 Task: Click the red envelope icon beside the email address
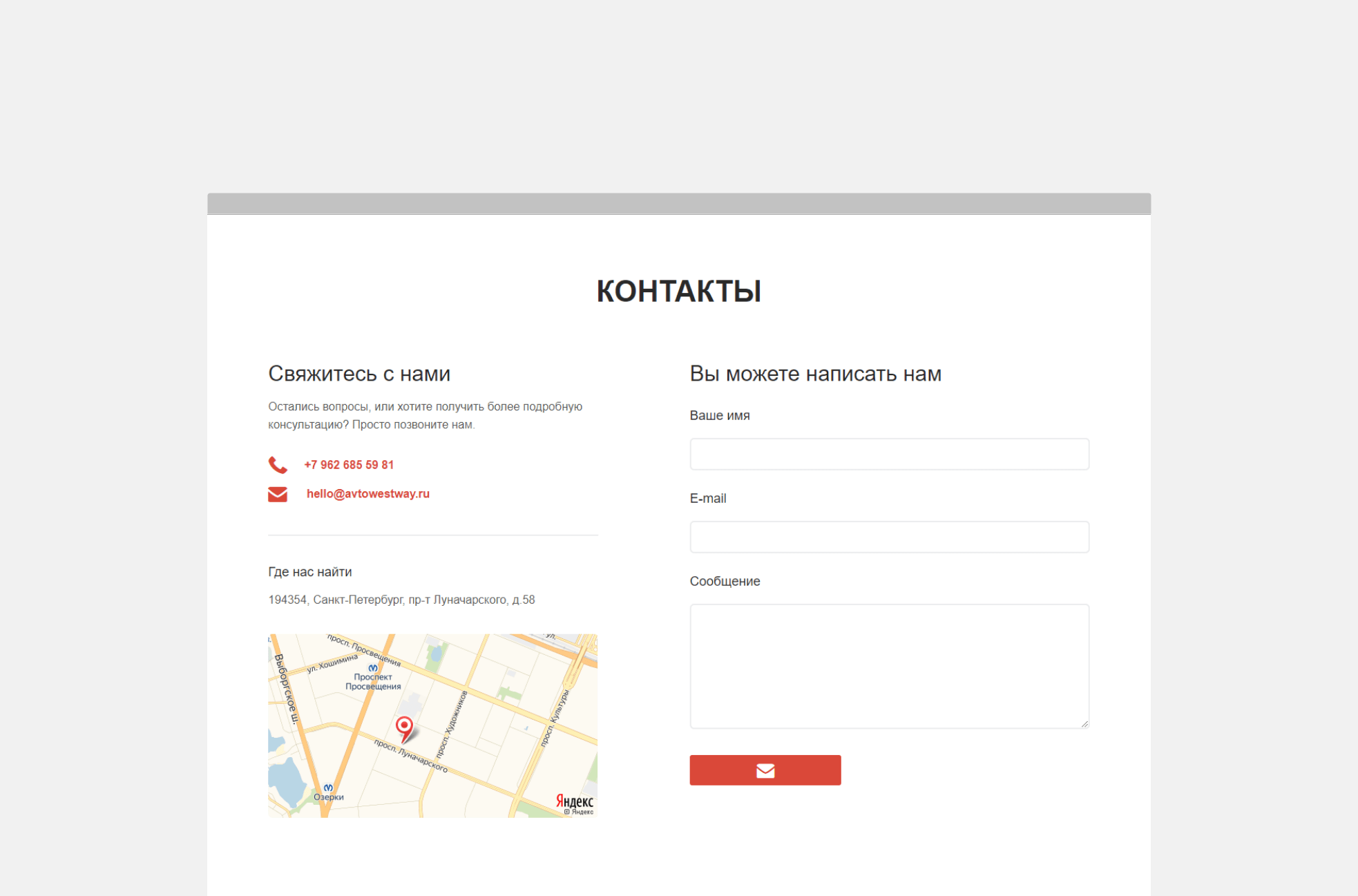(278, 495)
